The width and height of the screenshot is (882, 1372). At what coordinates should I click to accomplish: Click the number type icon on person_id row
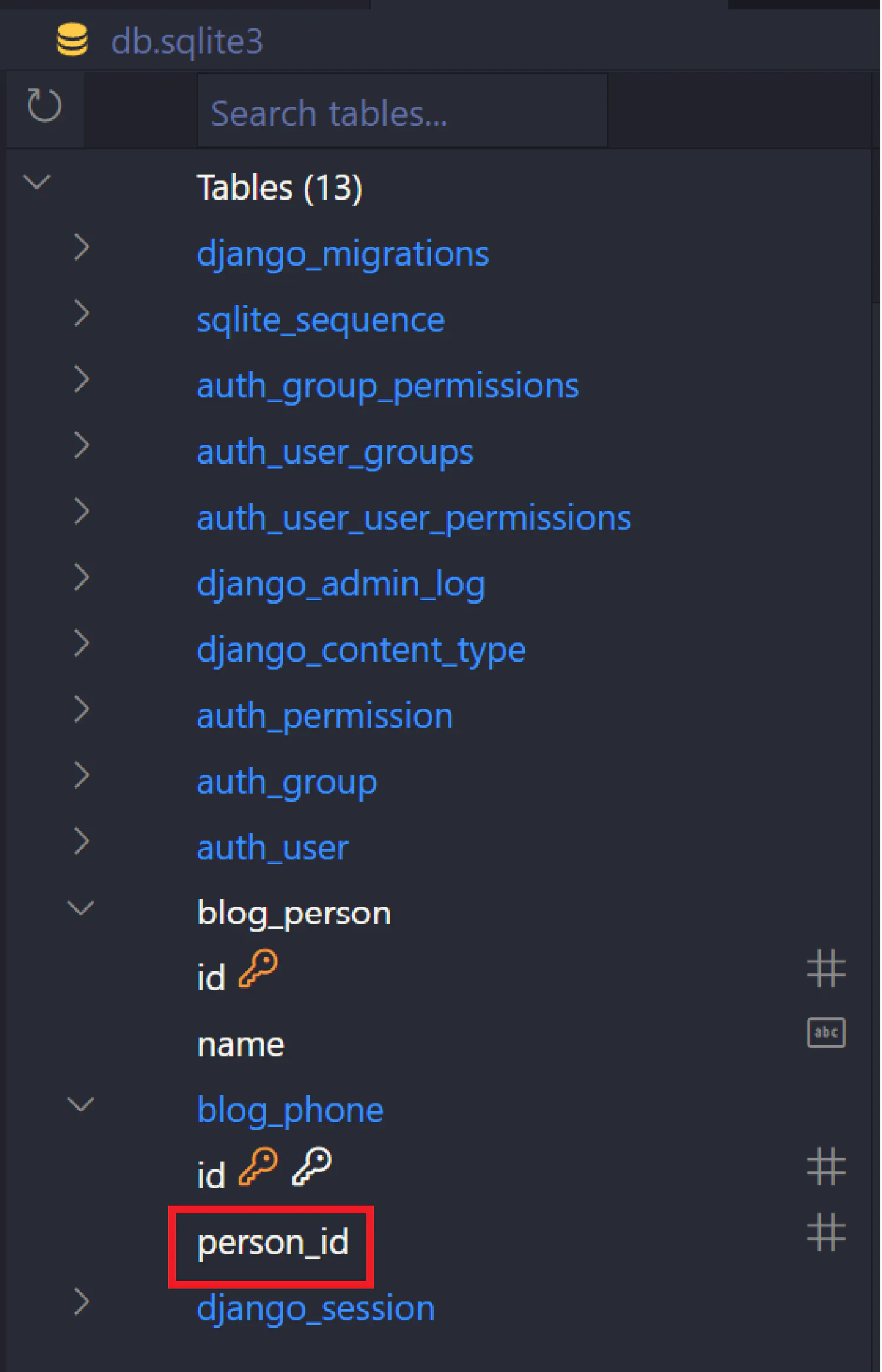tap(826, 1233)
